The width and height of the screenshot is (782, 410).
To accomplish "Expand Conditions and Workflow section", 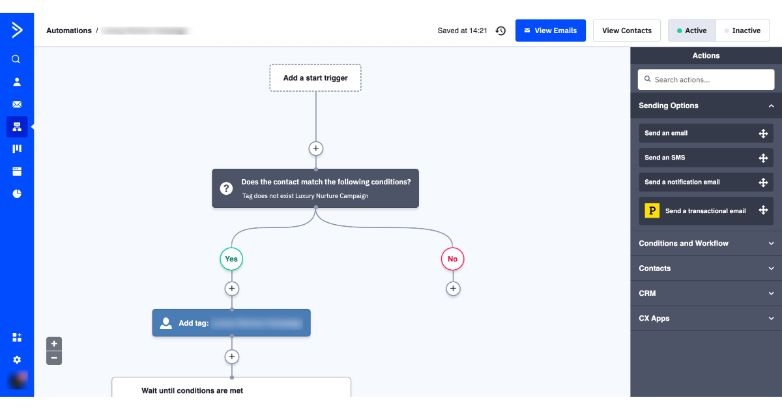I will point(771,243).
